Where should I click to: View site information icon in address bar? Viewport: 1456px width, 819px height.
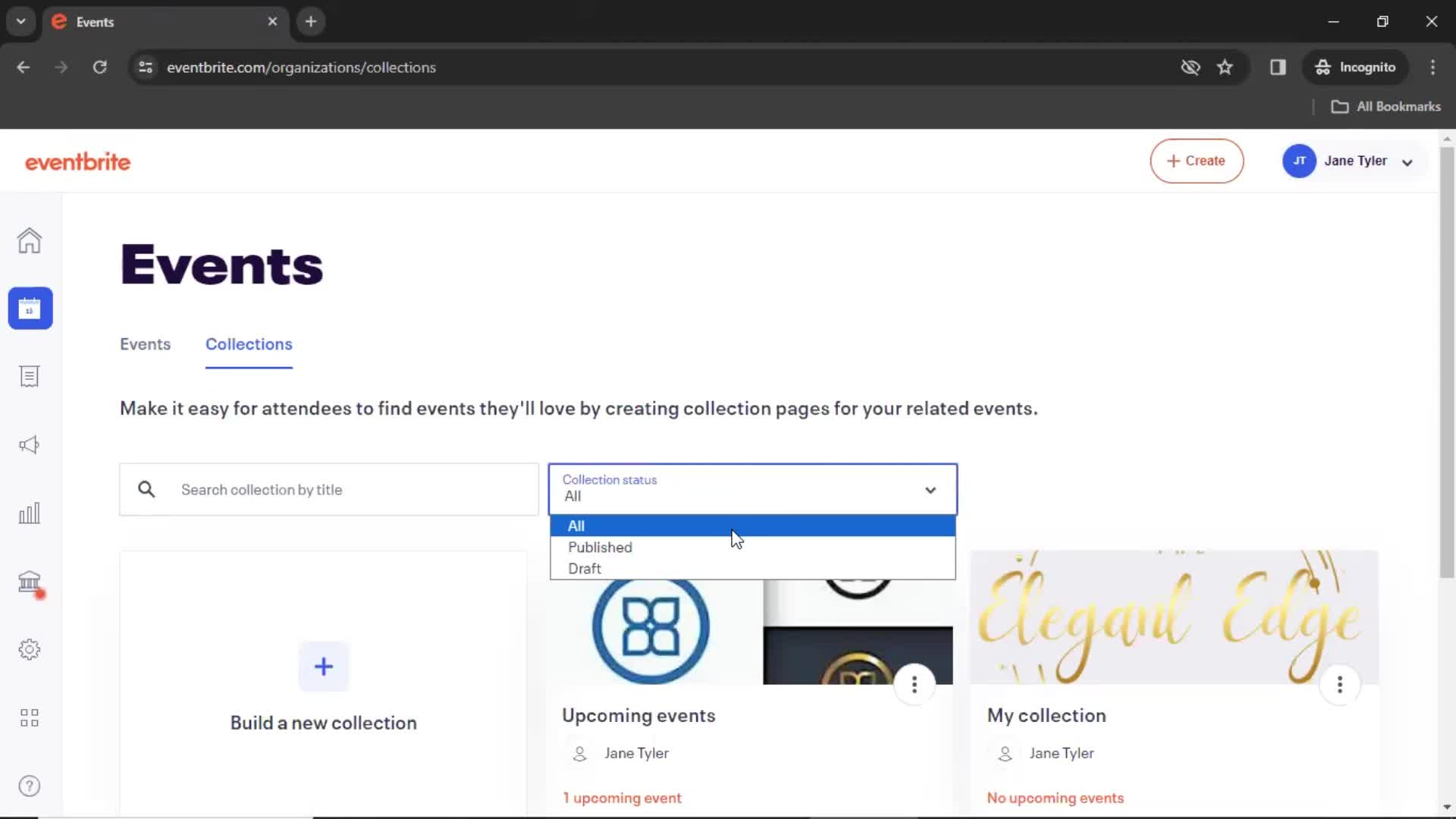pos(146,67)
